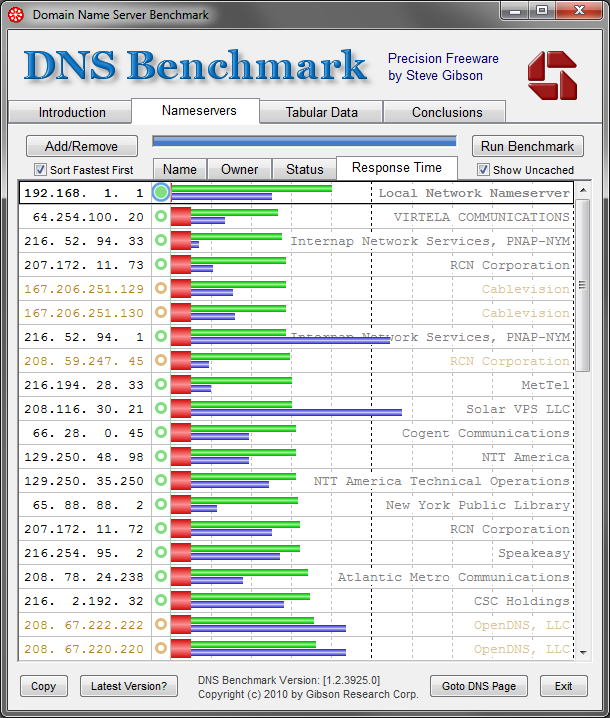Click the app icon in title bar
Screen dimensions: 610x718
(x=16, y=15)
